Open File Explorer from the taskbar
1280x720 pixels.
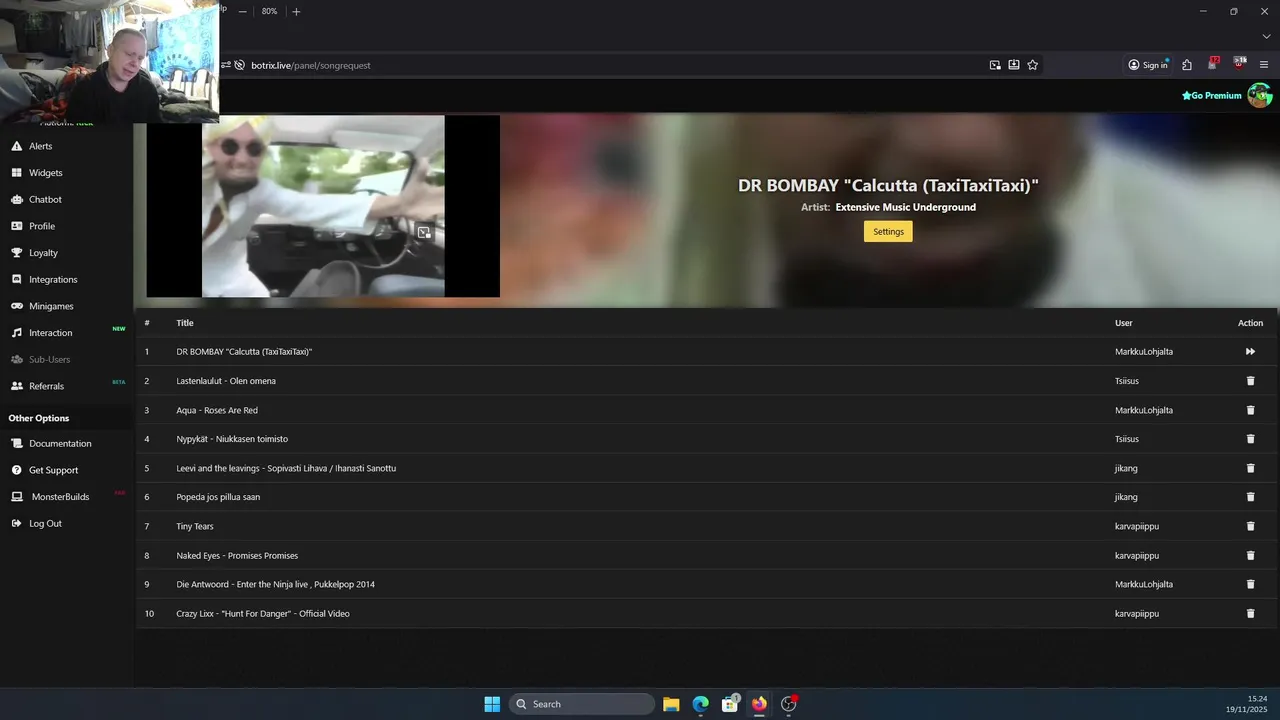click(671, 704)
